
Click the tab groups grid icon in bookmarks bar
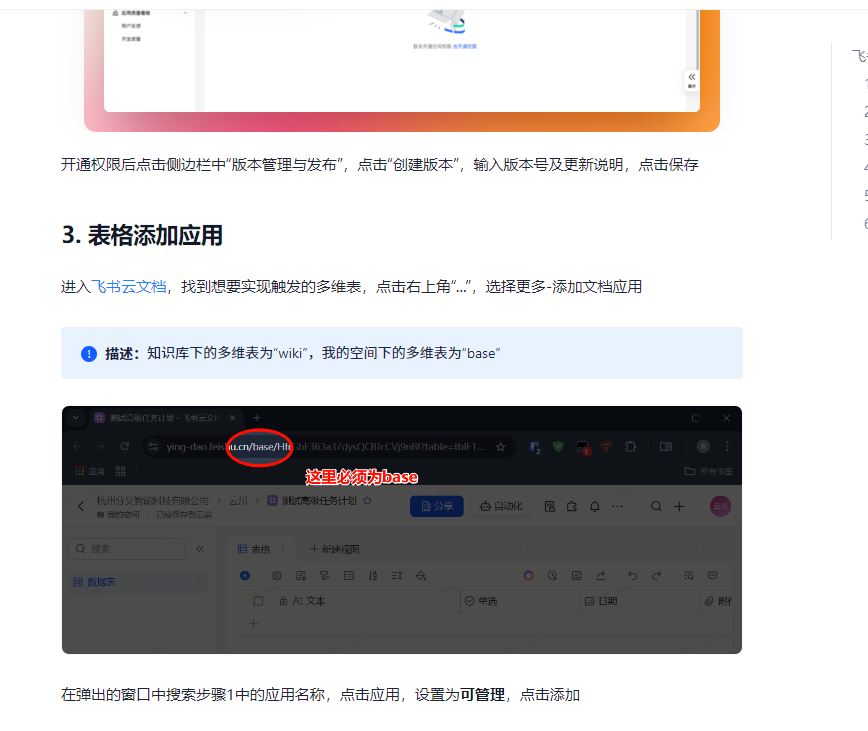(x=120, y=471)
